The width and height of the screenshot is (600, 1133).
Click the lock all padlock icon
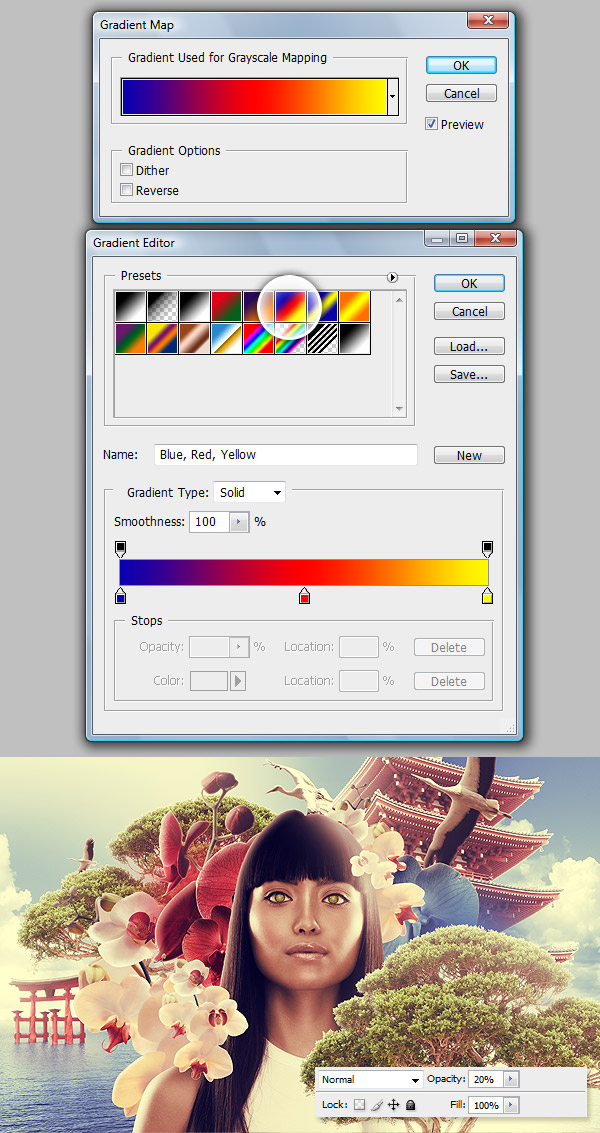[x=410, y=1105]
